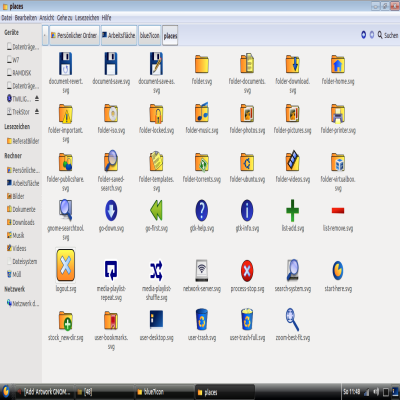Go to Persönlicher Ordner path button
Image resolution: width=400 pixels, height=400 pixels.
74,35
